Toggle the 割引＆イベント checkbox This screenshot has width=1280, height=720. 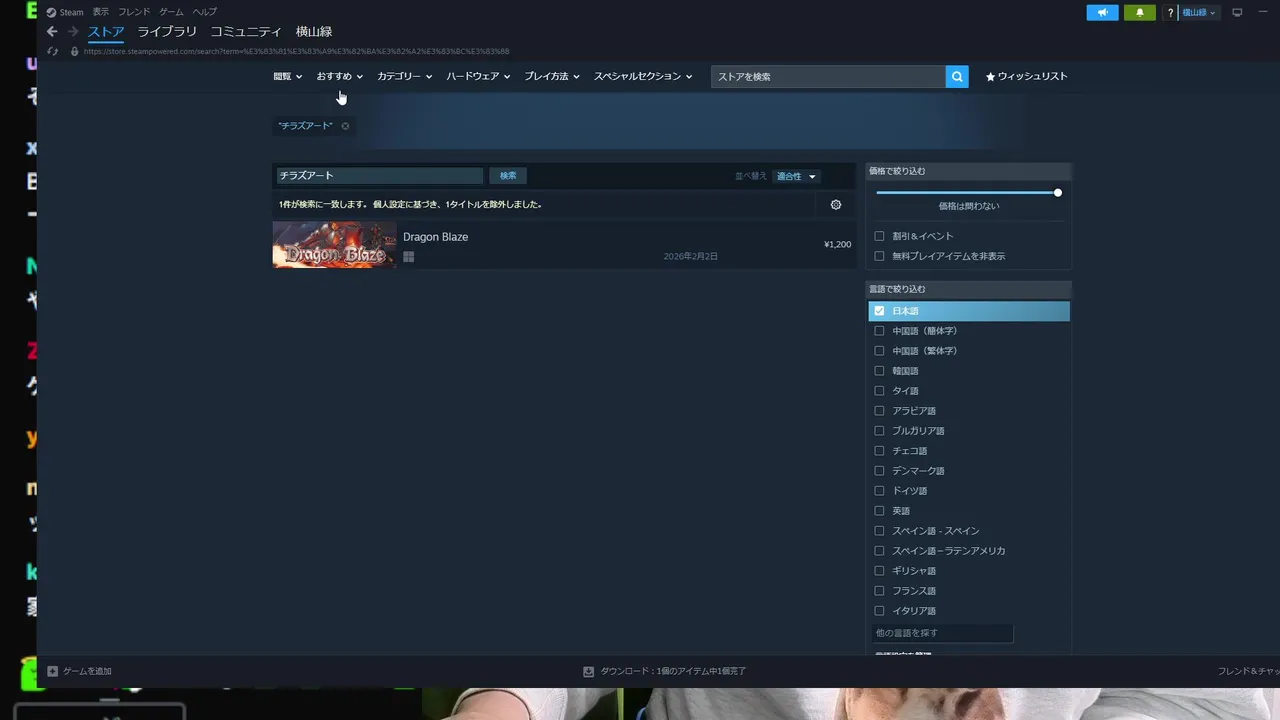[x=879, y=236]
